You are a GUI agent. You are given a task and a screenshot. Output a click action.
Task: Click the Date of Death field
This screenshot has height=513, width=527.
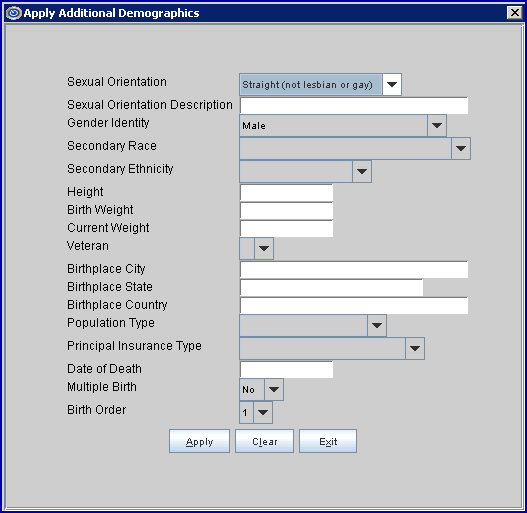(286, 369)
